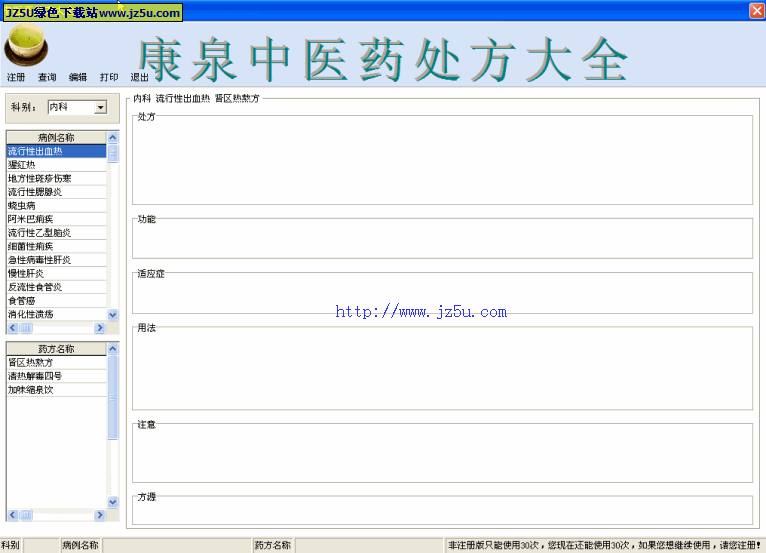Click the 退出 menu item
766x553 pixels.
139,77
